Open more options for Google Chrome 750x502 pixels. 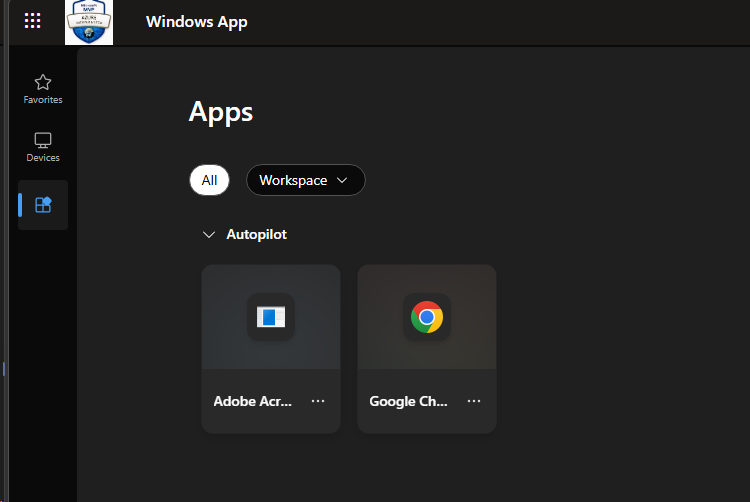[474, 401]
